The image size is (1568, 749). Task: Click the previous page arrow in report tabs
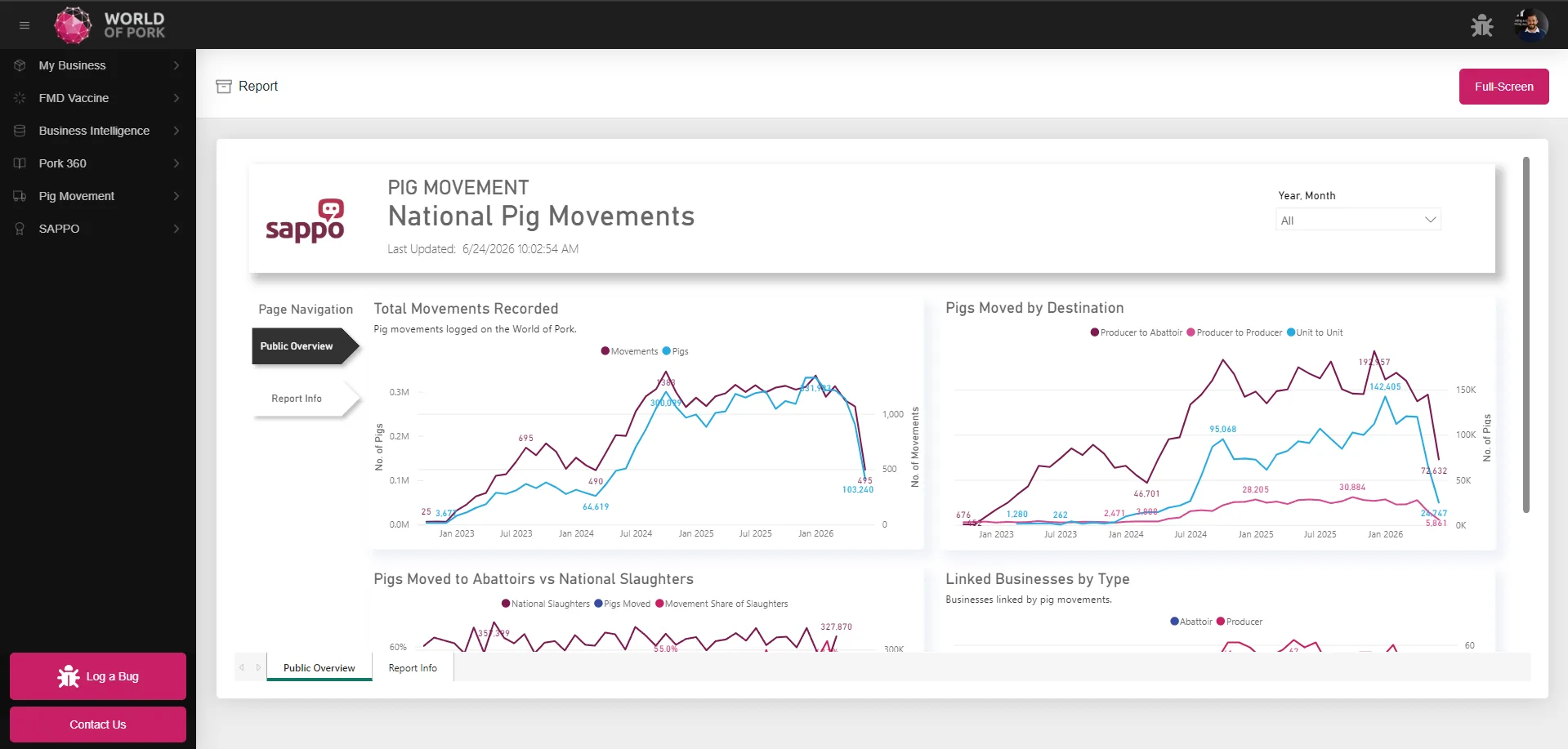(242, 667)
